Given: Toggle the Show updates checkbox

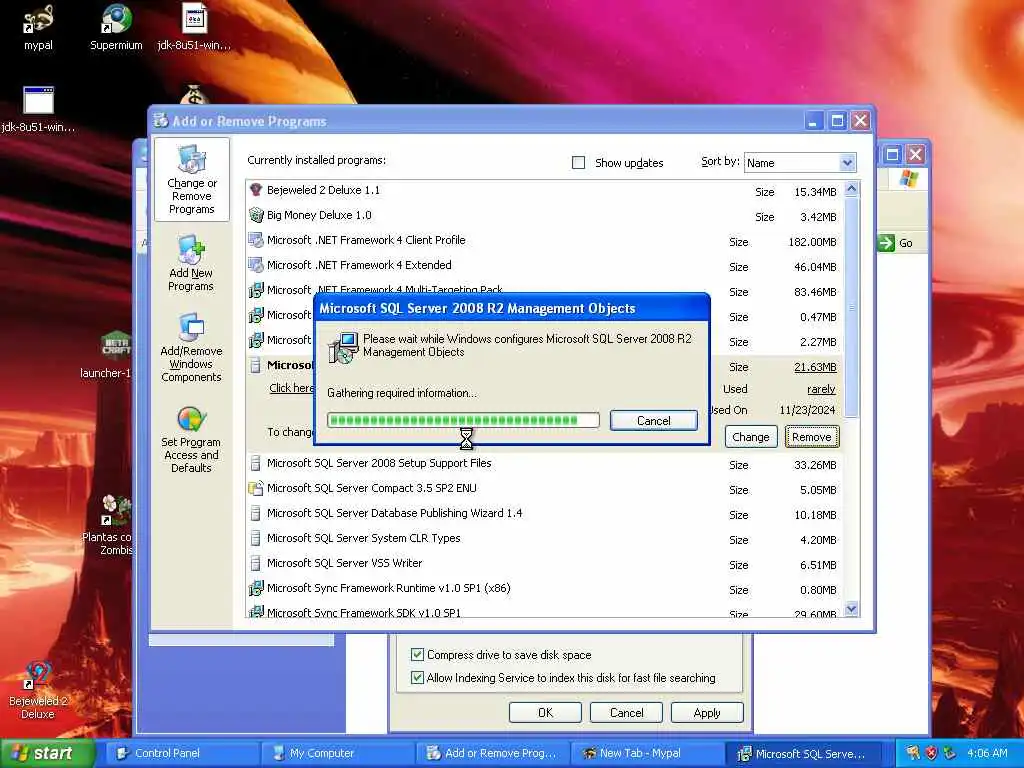Looking at the screenshot, I should (x=579, y=163).
